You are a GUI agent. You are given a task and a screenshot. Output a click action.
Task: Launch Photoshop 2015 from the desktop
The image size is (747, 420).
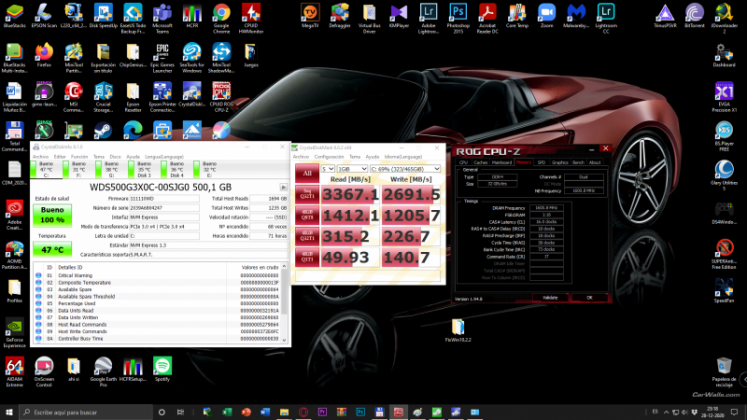coord(458,13)
